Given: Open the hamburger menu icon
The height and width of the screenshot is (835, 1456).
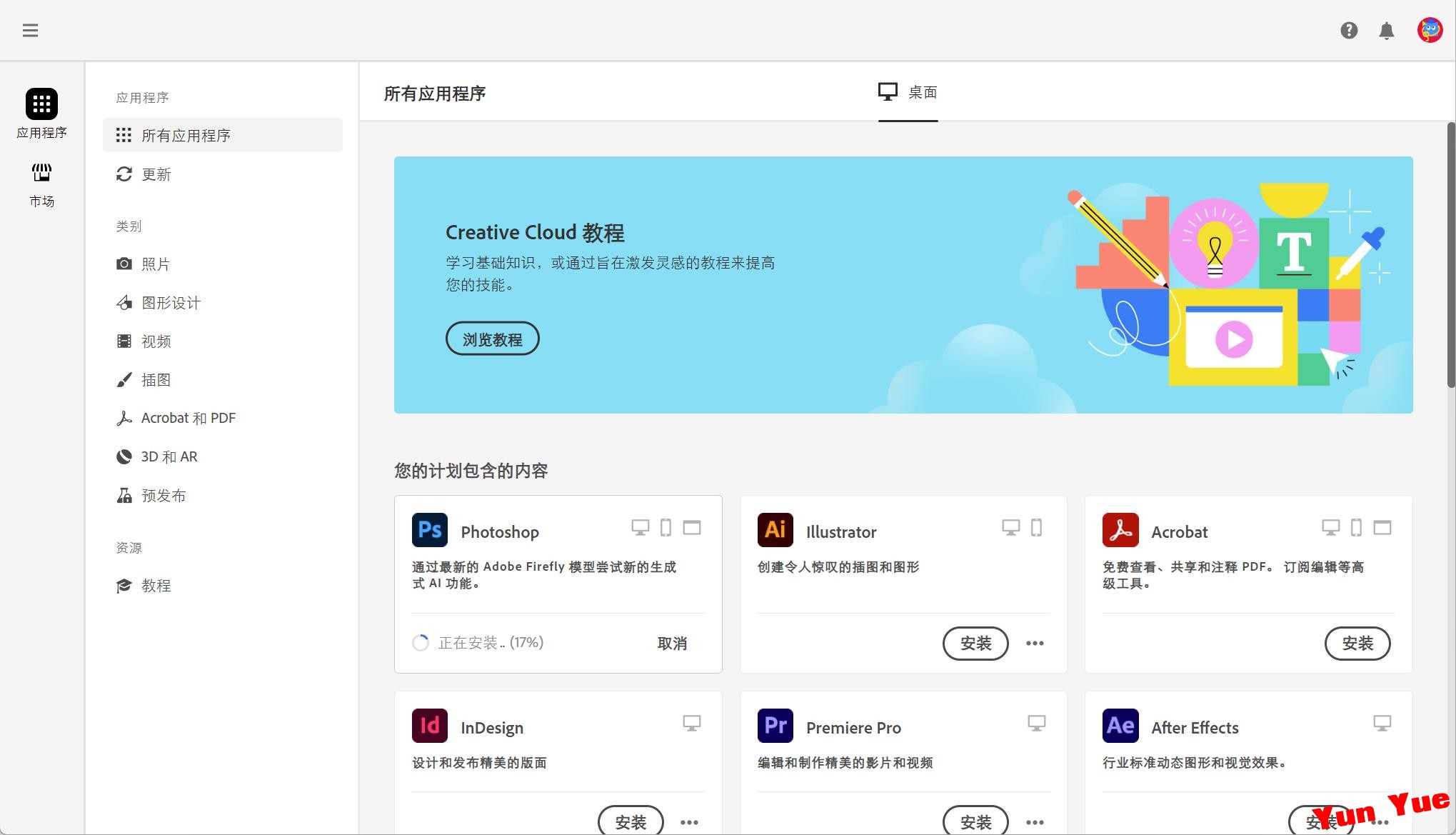Looking at the screenshot, I should (30, 30).
